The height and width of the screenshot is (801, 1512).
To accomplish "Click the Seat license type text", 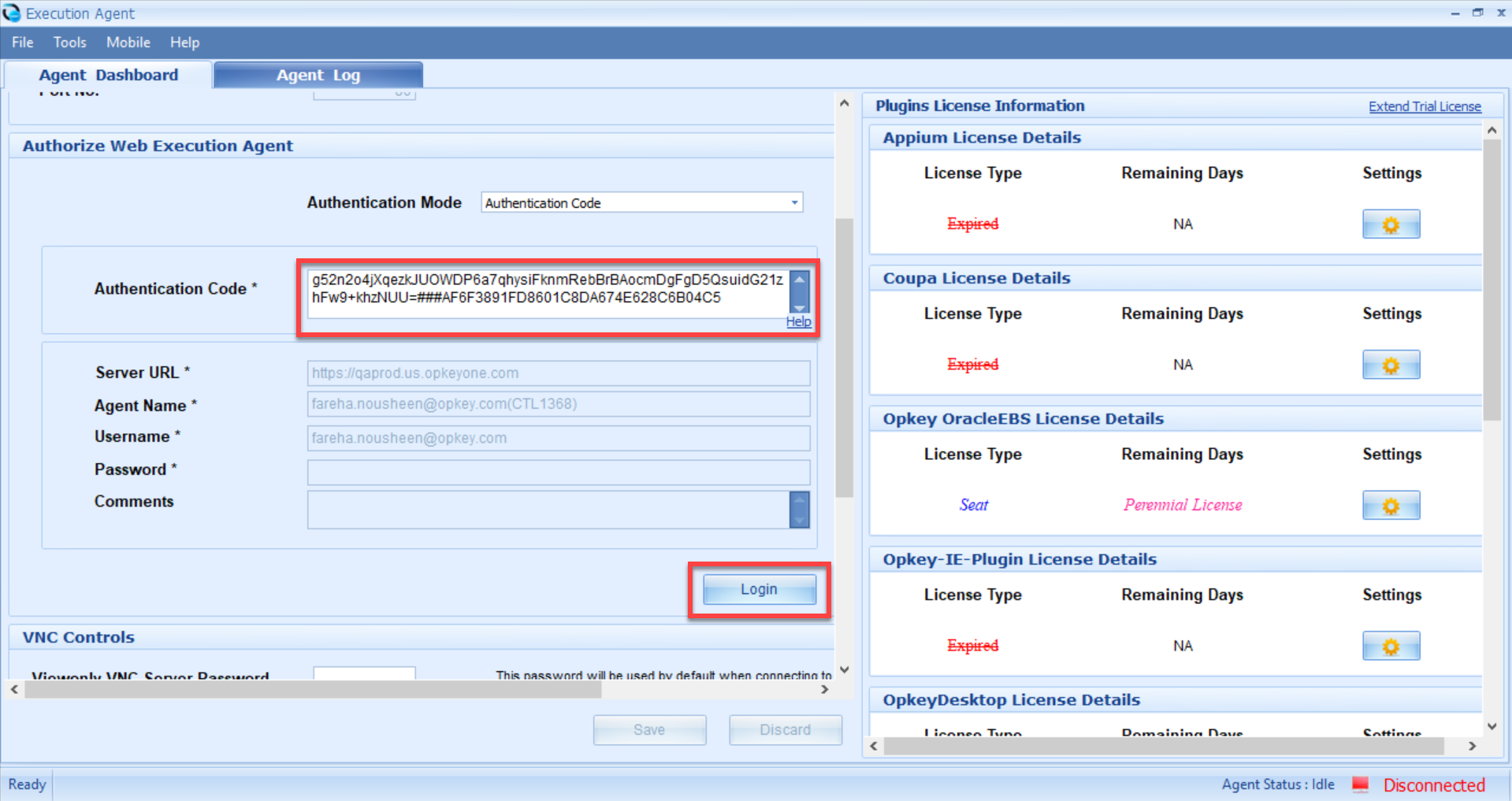I will [x=974, y=505].
